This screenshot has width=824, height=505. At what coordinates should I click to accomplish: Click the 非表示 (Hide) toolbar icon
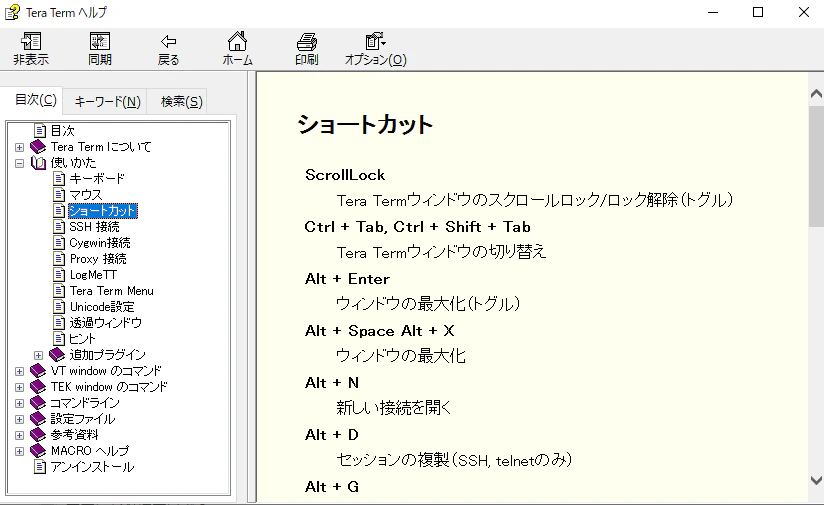31,41
